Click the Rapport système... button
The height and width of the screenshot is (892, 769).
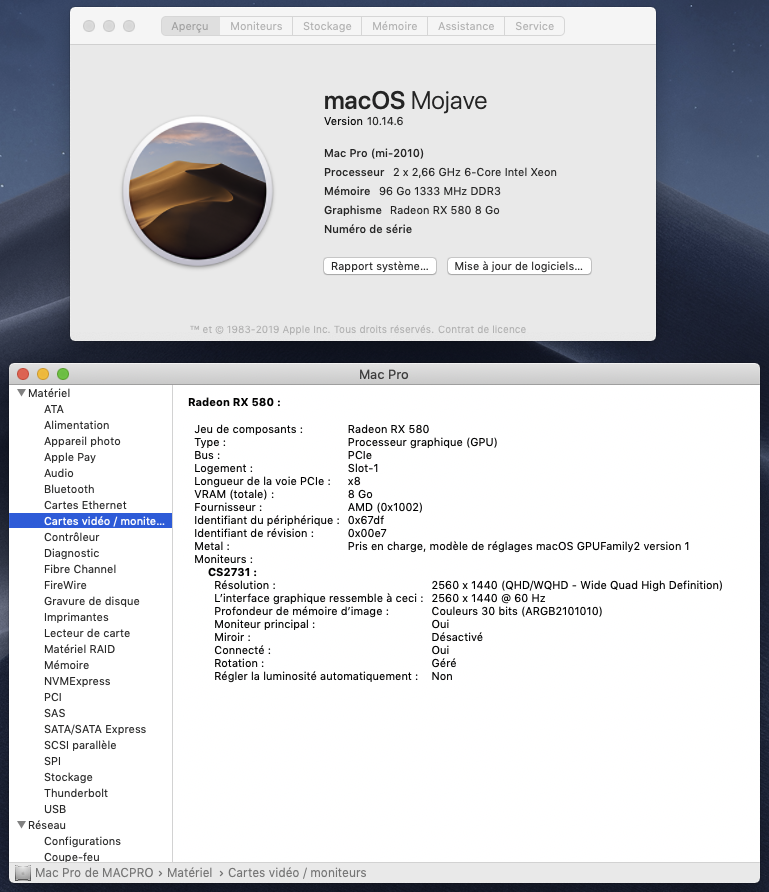[380, 266]
